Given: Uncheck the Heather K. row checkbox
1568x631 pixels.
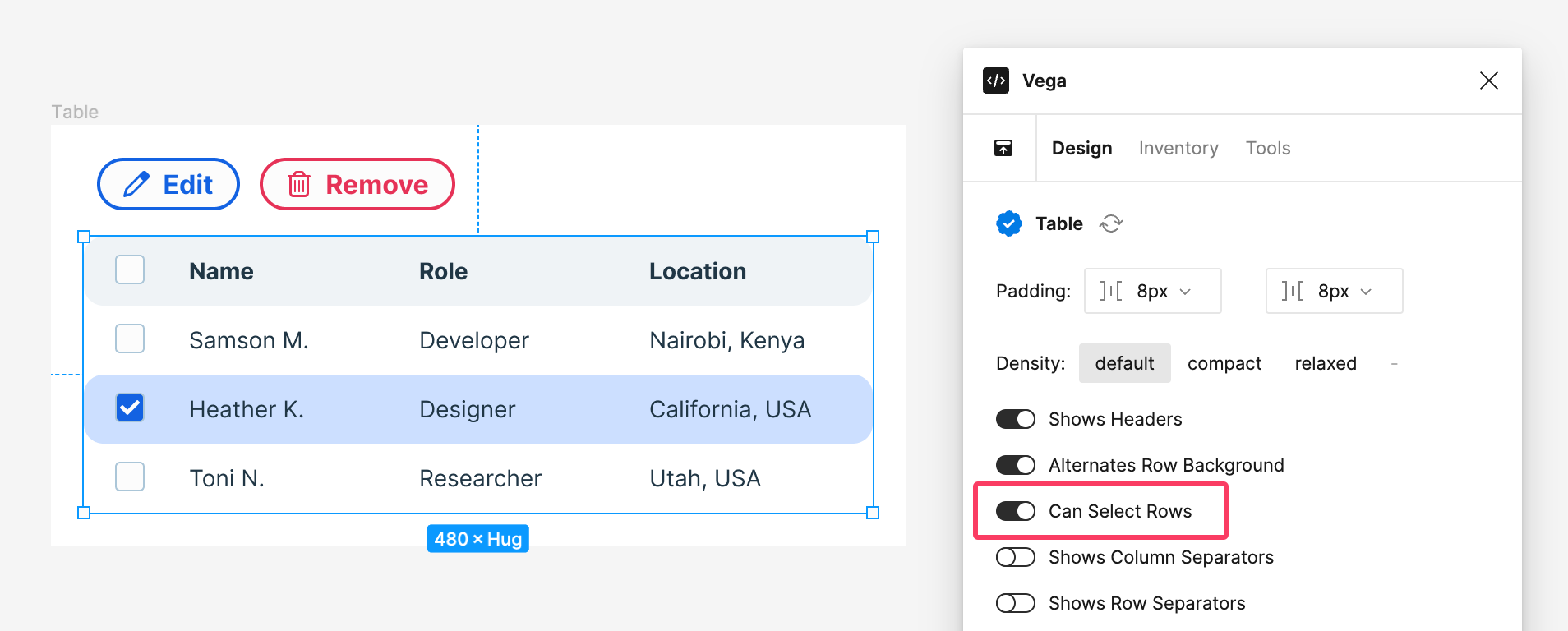Looking at the screenshot, I should (x=130, y=408).
